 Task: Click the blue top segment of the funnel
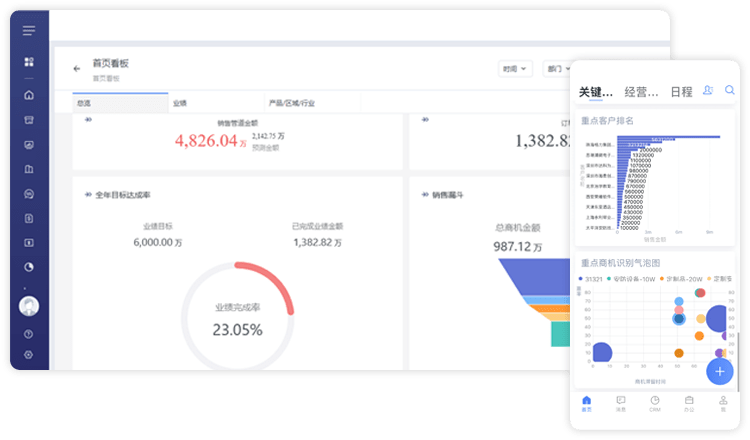coord(534,276)
